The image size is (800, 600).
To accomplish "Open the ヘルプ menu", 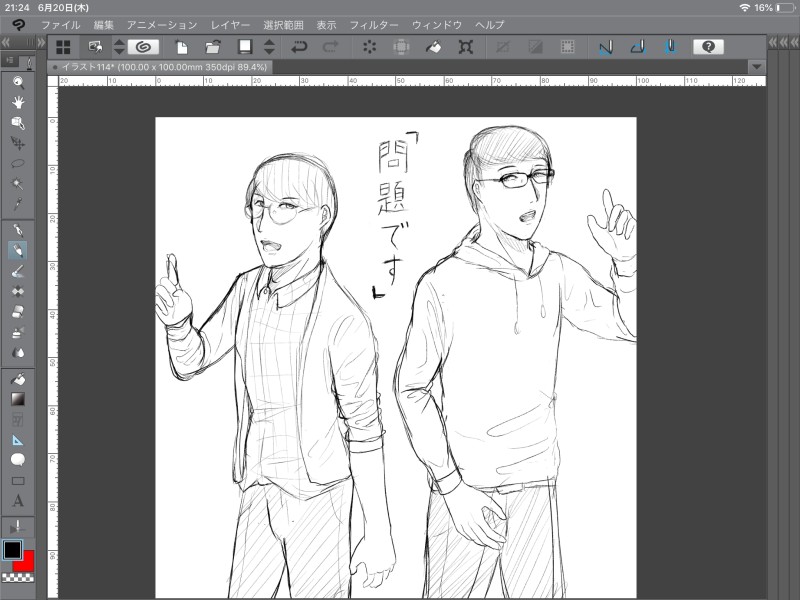I will (x=489, y=25).
